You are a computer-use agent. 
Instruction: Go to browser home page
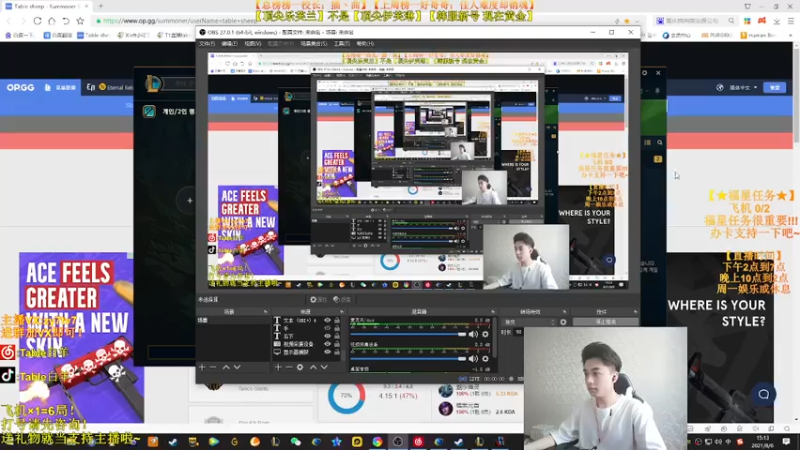point(52,21)
